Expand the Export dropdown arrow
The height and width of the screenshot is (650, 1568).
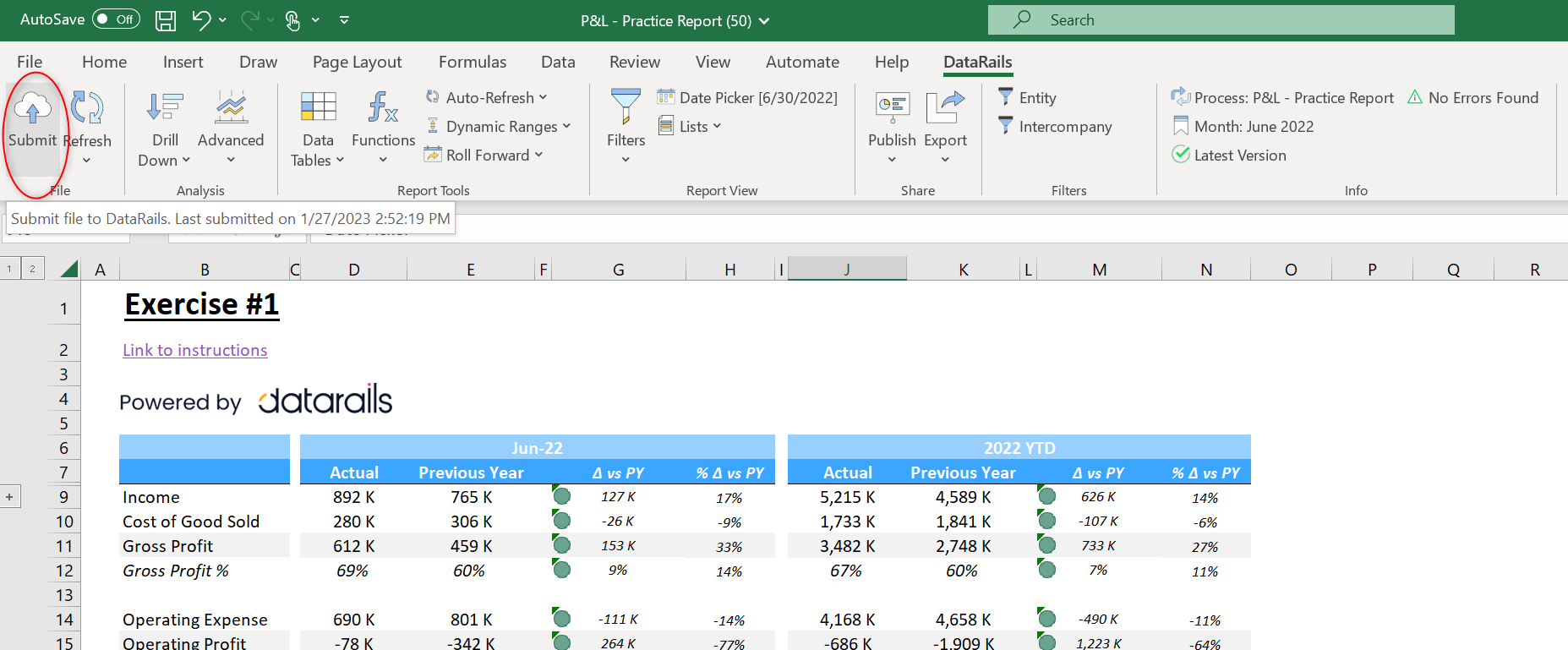tap(945, 161)
